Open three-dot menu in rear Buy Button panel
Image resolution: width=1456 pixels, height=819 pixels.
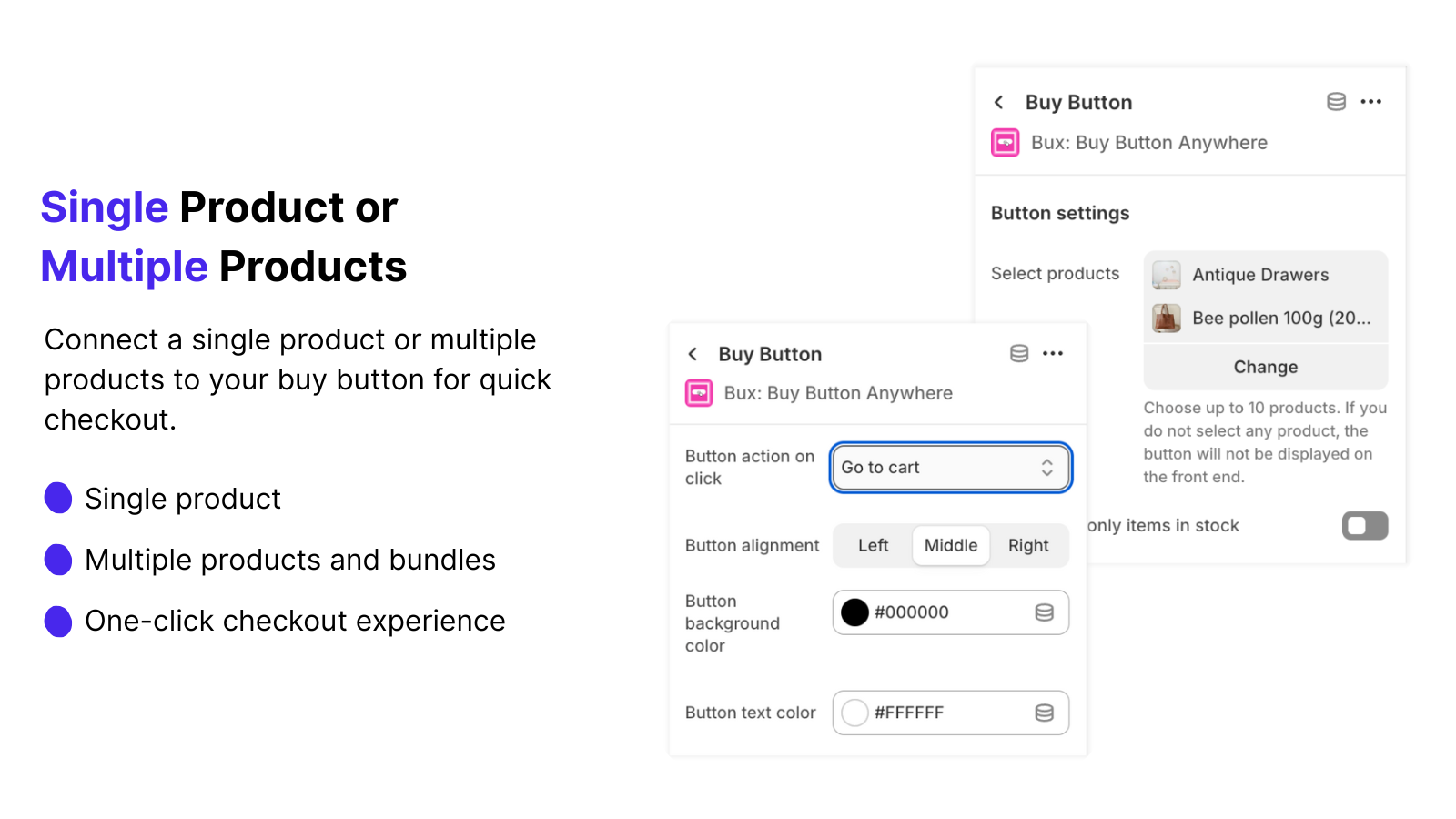coord(1371,101)
